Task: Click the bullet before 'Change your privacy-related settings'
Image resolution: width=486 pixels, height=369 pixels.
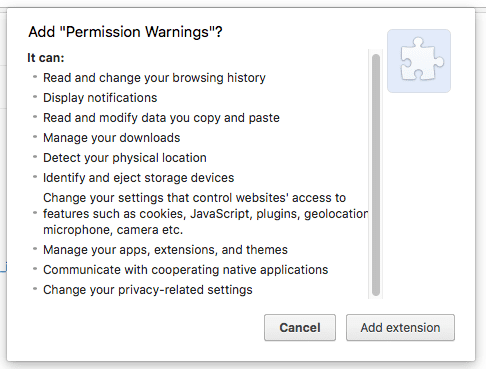Action: pos(35,289)
